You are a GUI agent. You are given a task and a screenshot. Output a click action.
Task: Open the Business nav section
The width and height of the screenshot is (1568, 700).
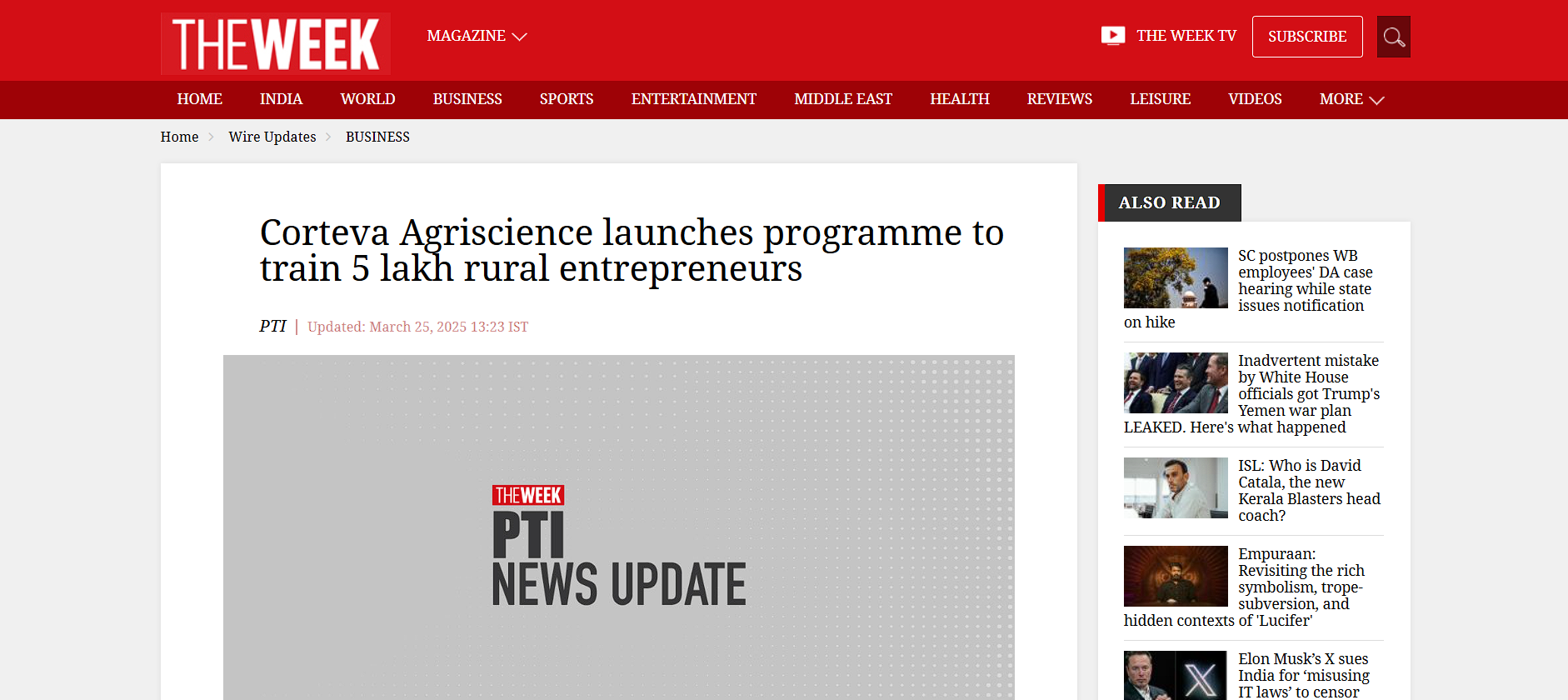pyautogui.click(x=467, y=99)
